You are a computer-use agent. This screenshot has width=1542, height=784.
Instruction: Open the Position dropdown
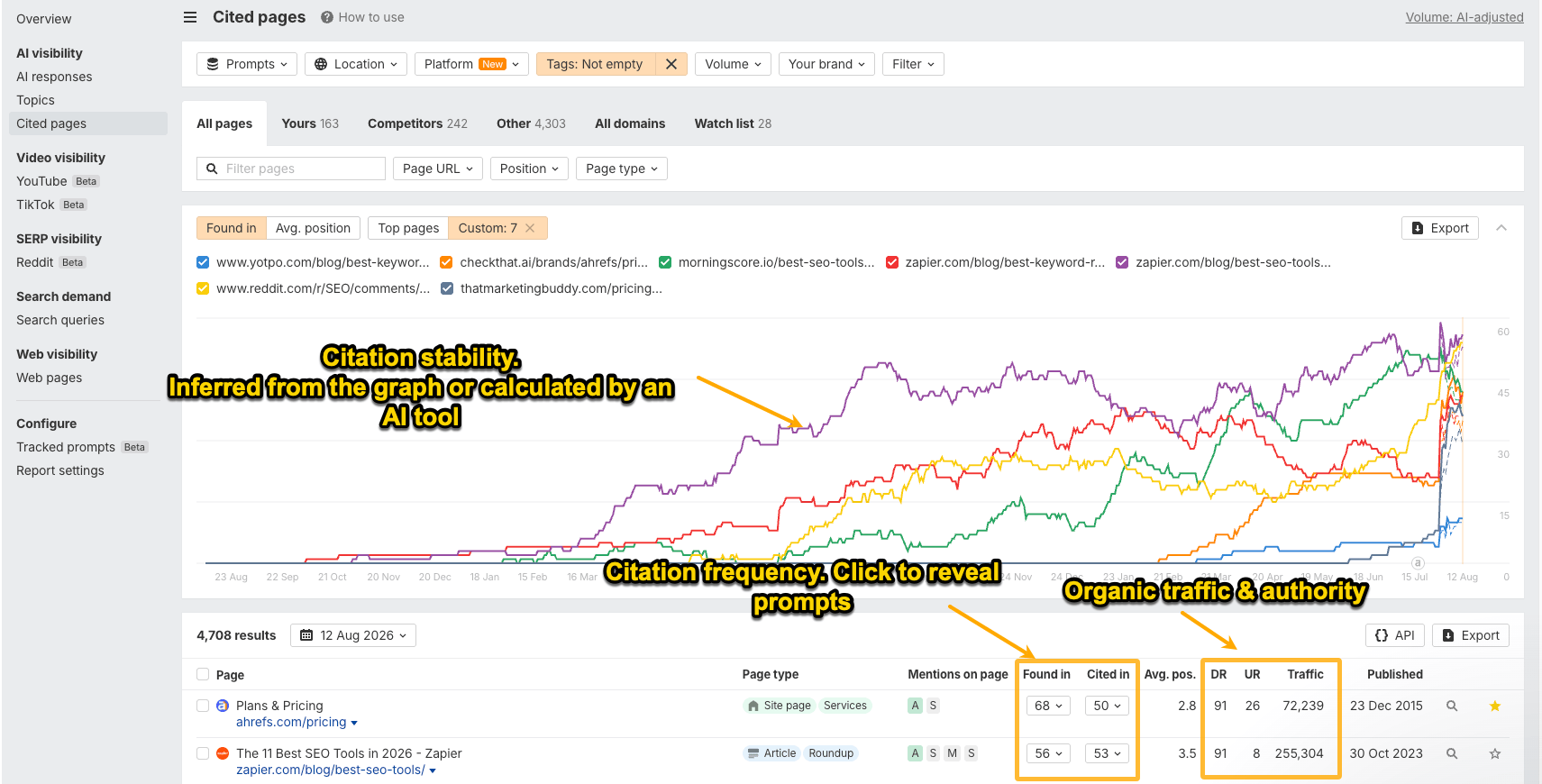[529, 169]
